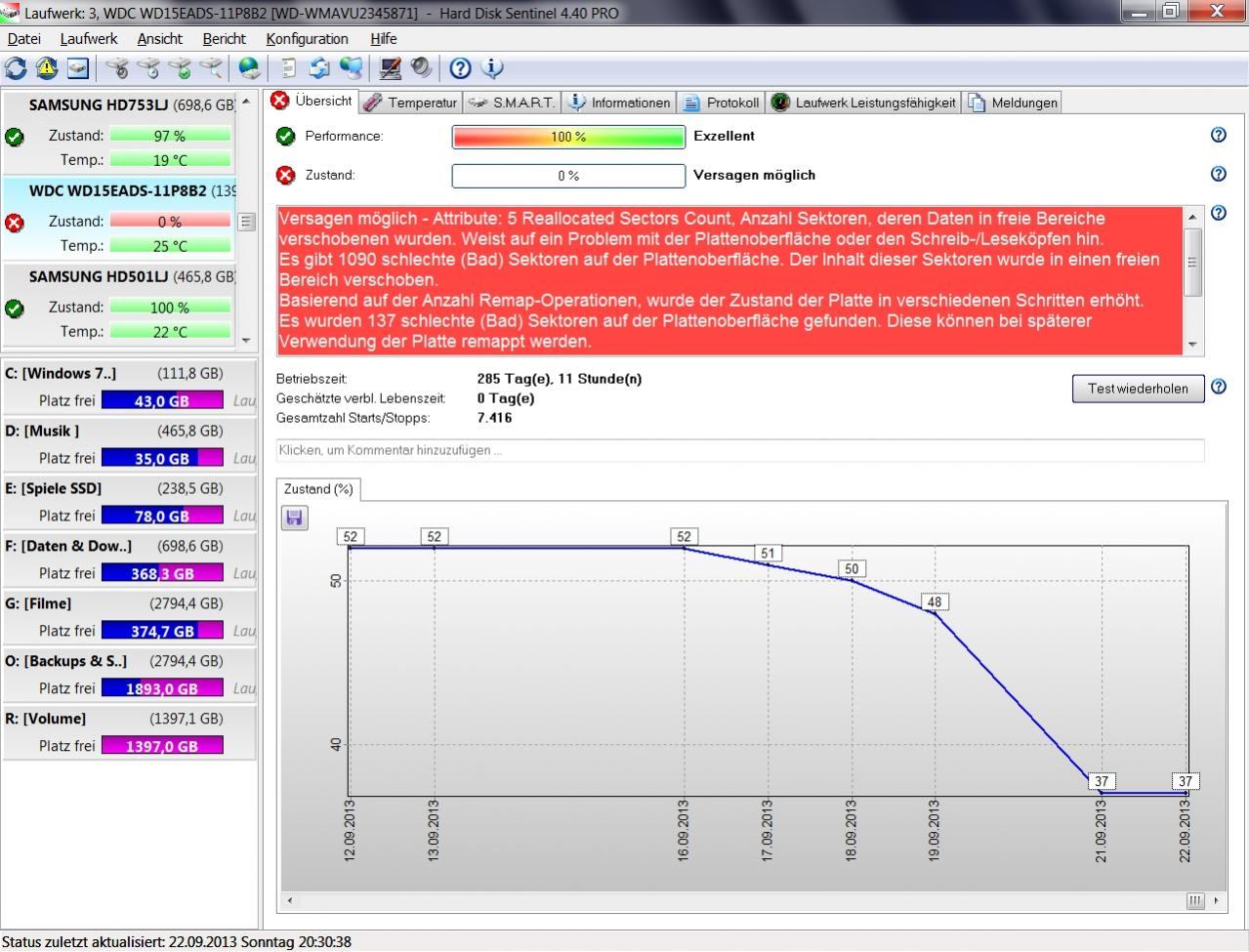Click the yellow warning alert toolbar icon

tap(47, 68)
